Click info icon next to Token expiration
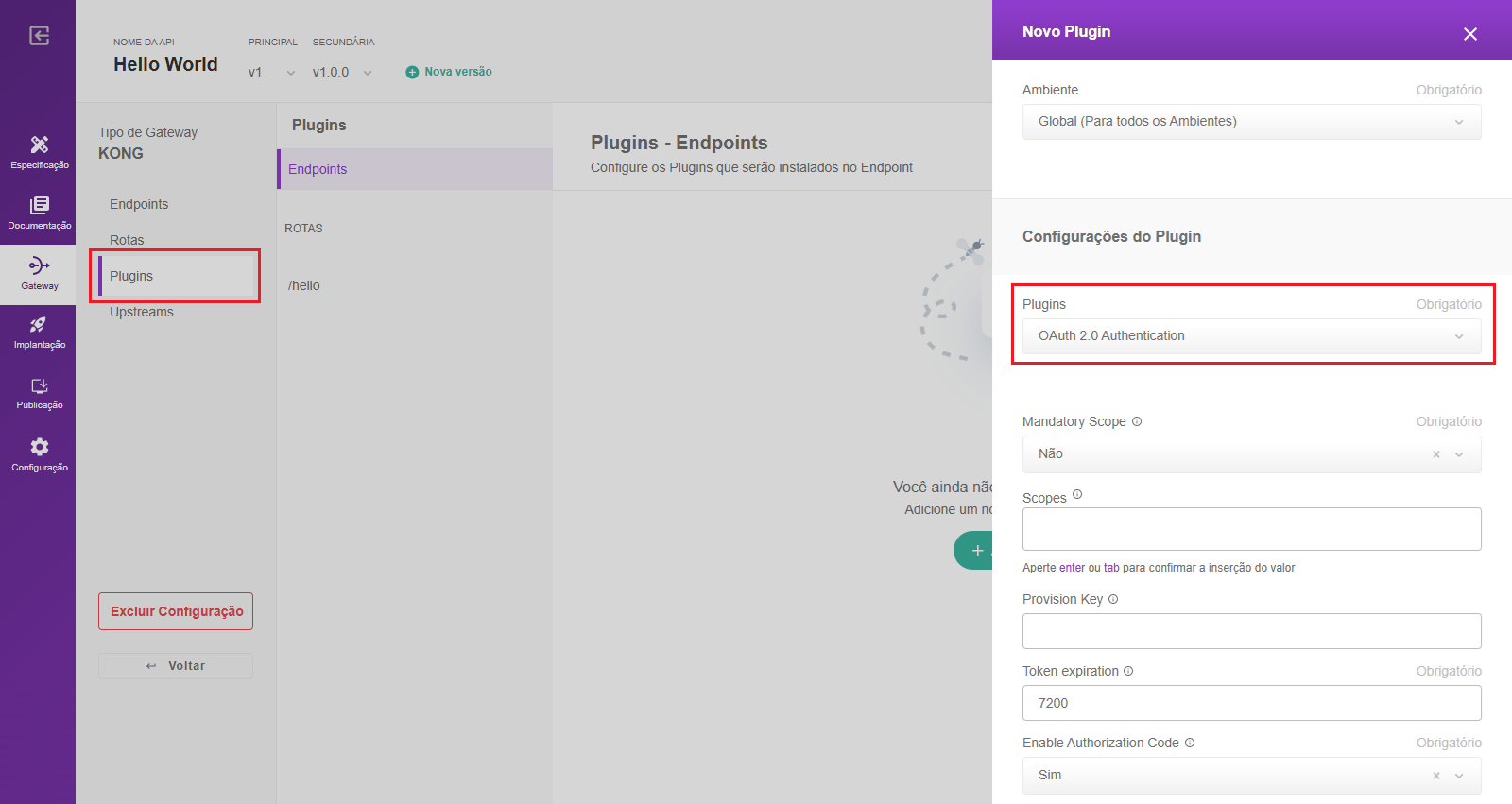This screenshot has width=1512, height=804. coord(1128,671)
